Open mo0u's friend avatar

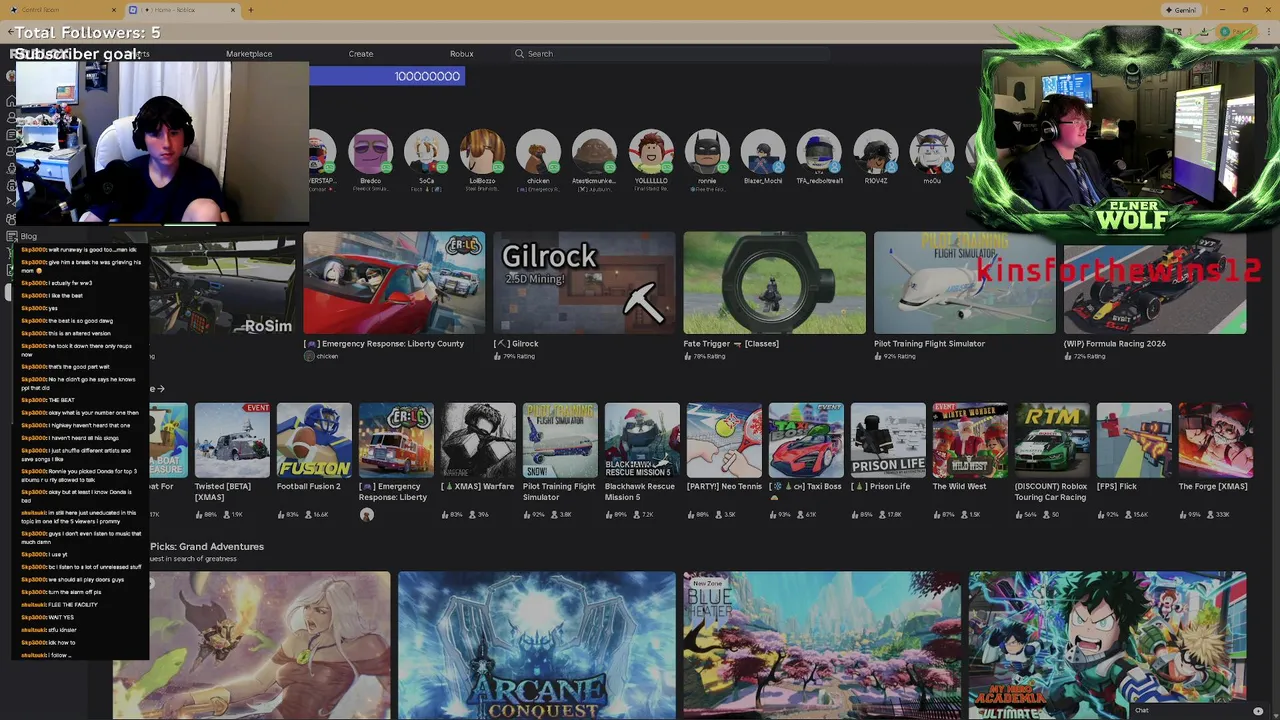[932, 153]
